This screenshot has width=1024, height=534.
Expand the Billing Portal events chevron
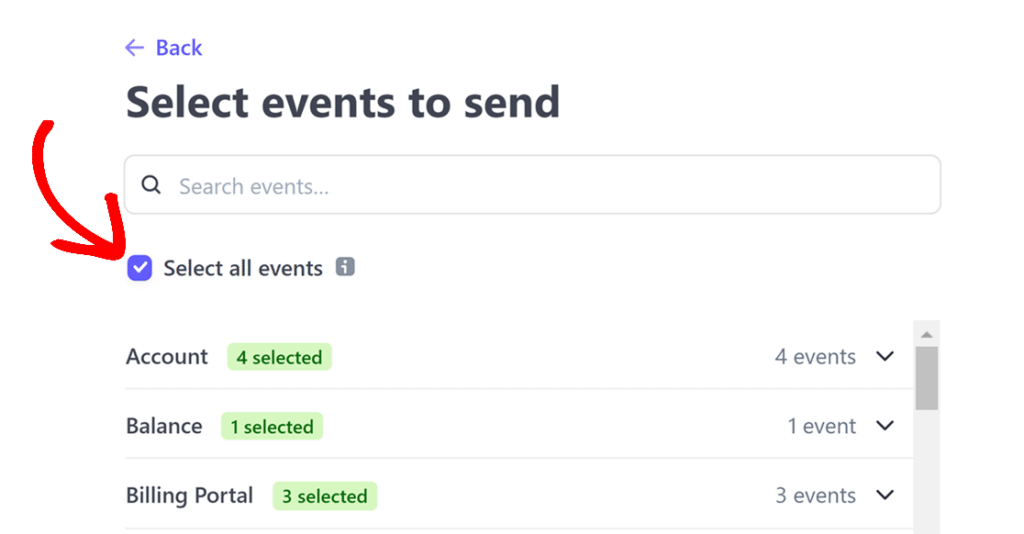(885, 495)
